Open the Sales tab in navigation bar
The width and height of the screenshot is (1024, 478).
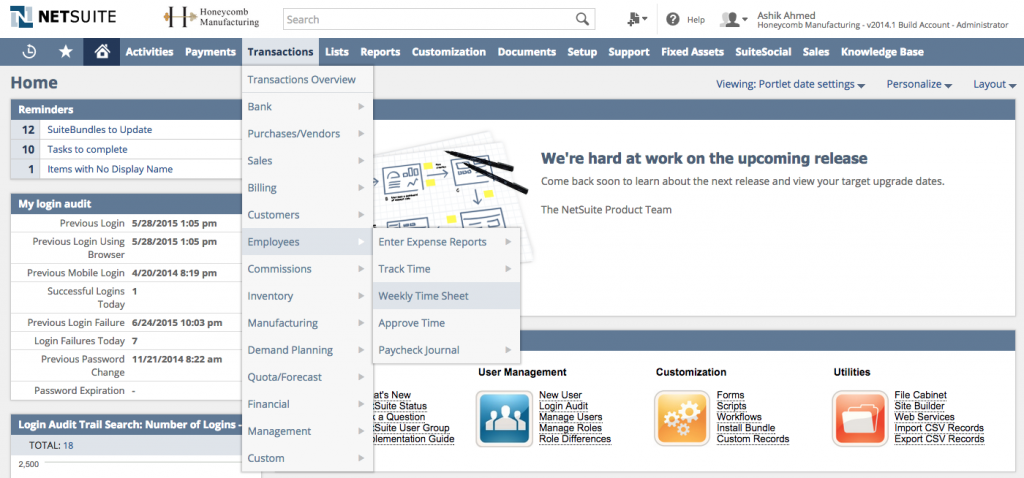[816, 52]
